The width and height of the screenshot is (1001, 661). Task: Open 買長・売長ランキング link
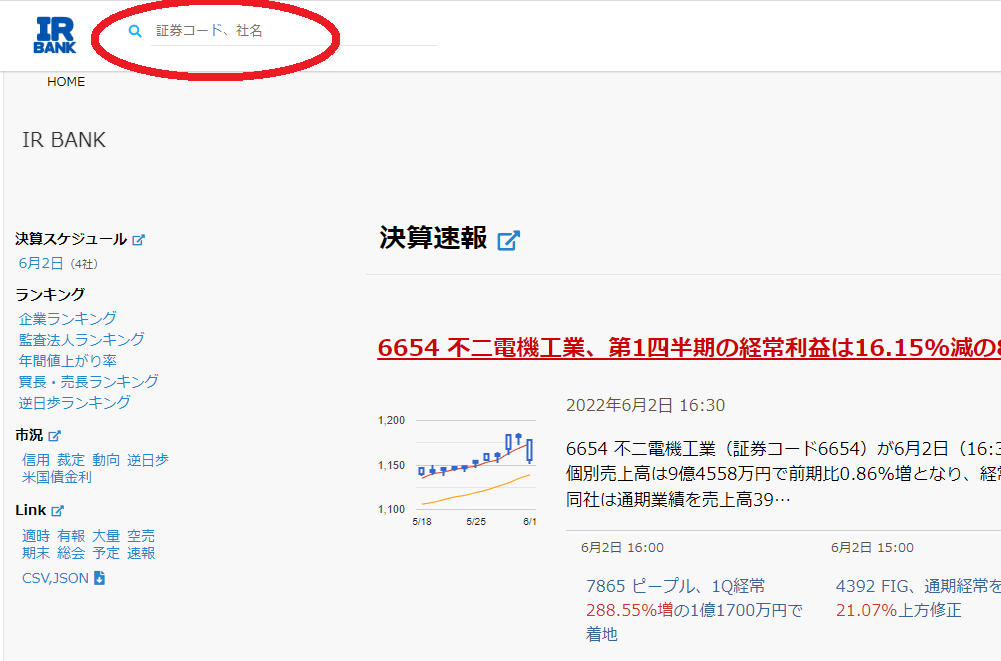[89, 381]
